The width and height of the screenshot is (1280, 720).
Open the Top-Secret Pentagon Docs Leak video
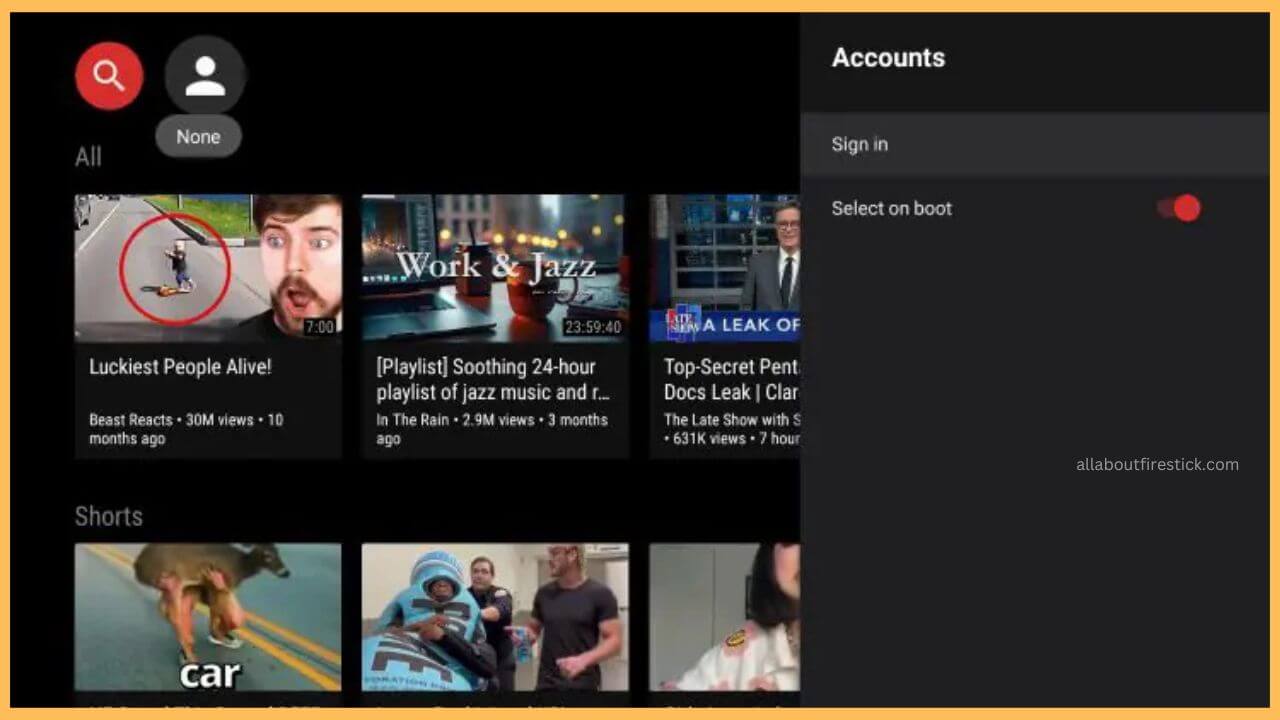727,268
